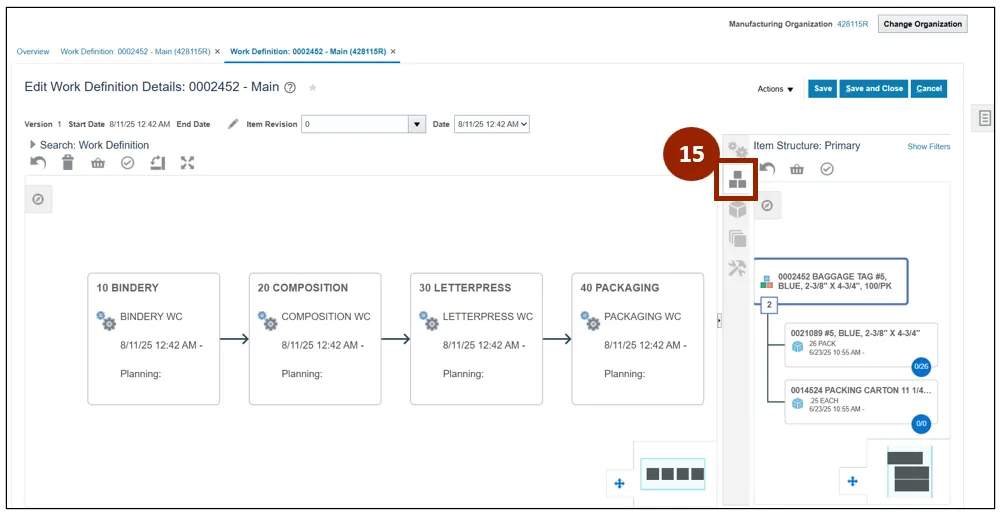This screenshot has width=1001, height=516.
Task: Click the favorite star next to the page title
Action: (x=313, y=87)
